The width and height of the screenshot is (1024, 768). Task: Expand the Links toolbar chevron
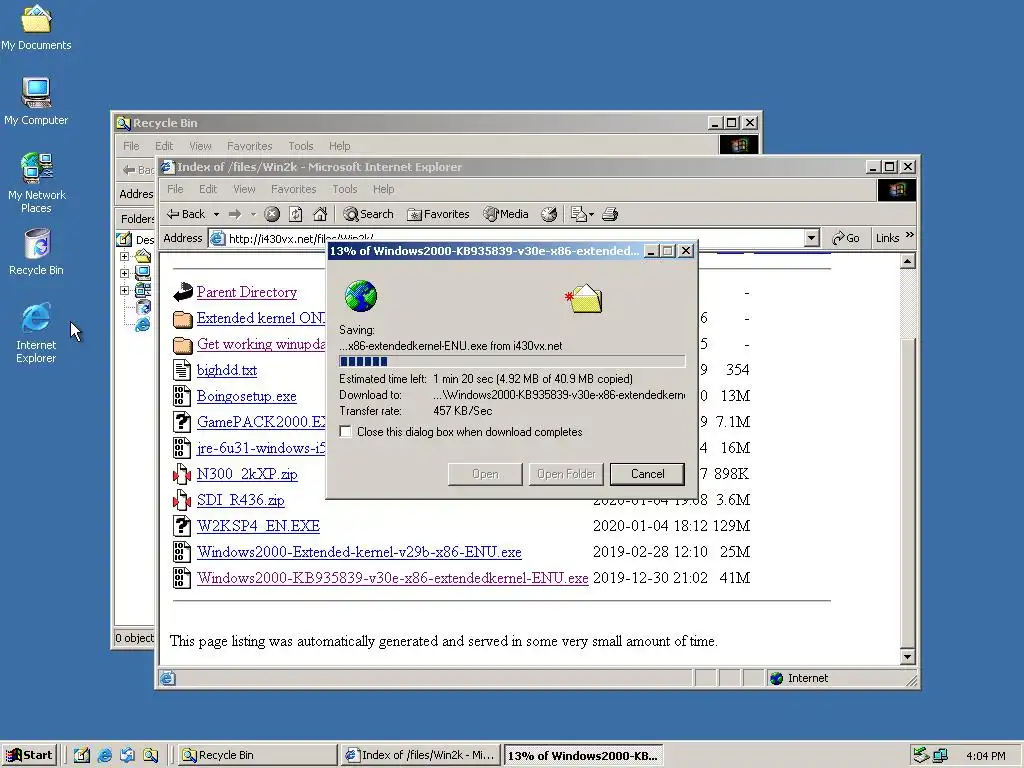910,235
